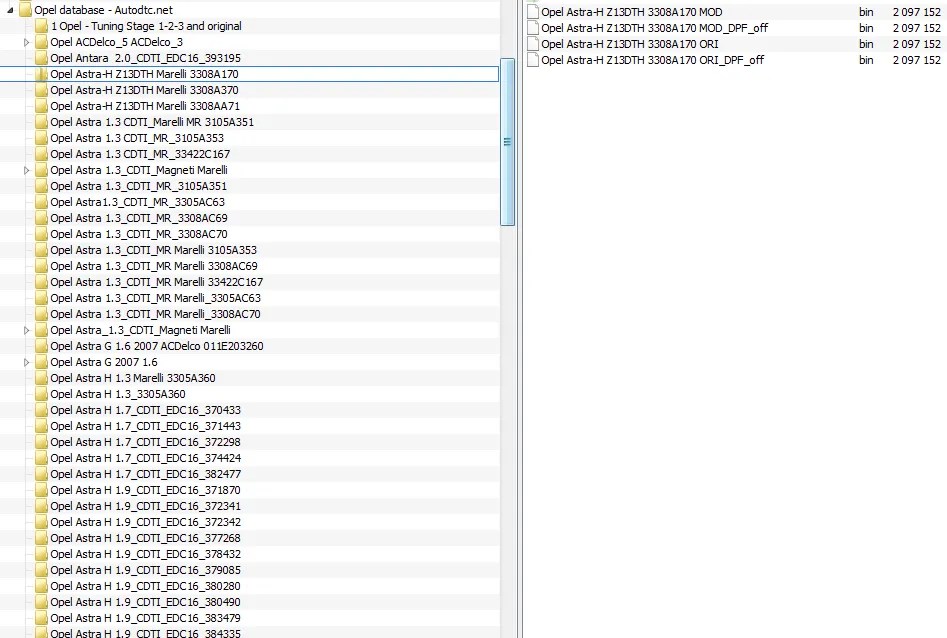Click folder icon of Astra H 1.7_CDTI_EDC16_370433
947x638 pixels.
41,410
